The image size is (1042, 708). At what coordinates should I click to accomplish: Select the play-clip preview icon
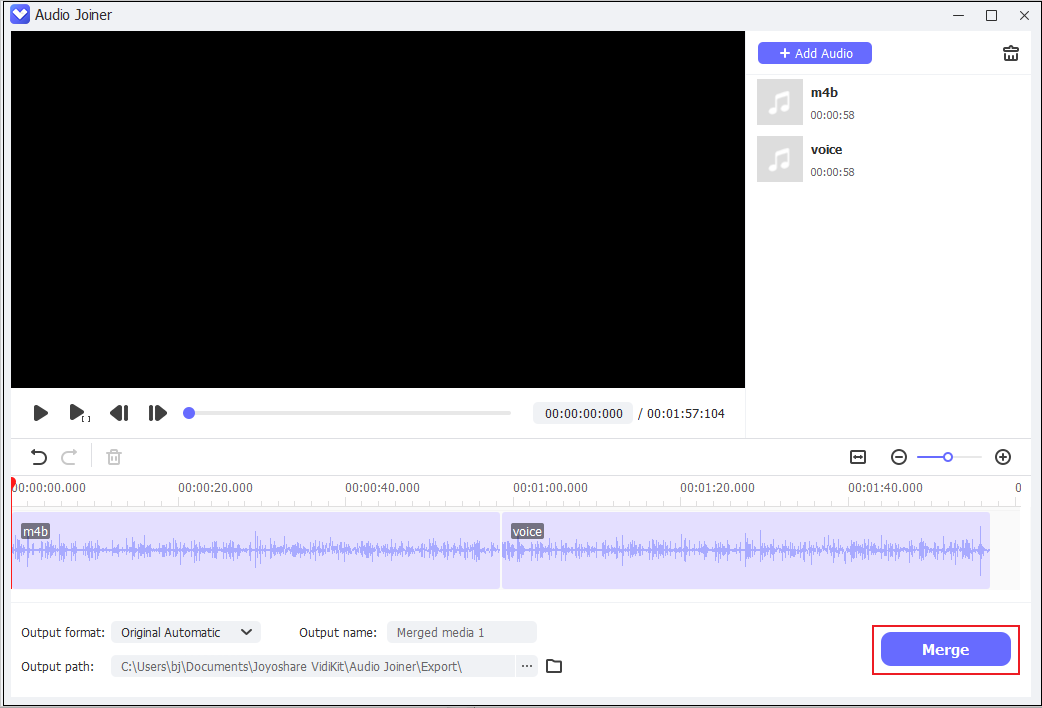pyautogui.click(x=78, y=413)
